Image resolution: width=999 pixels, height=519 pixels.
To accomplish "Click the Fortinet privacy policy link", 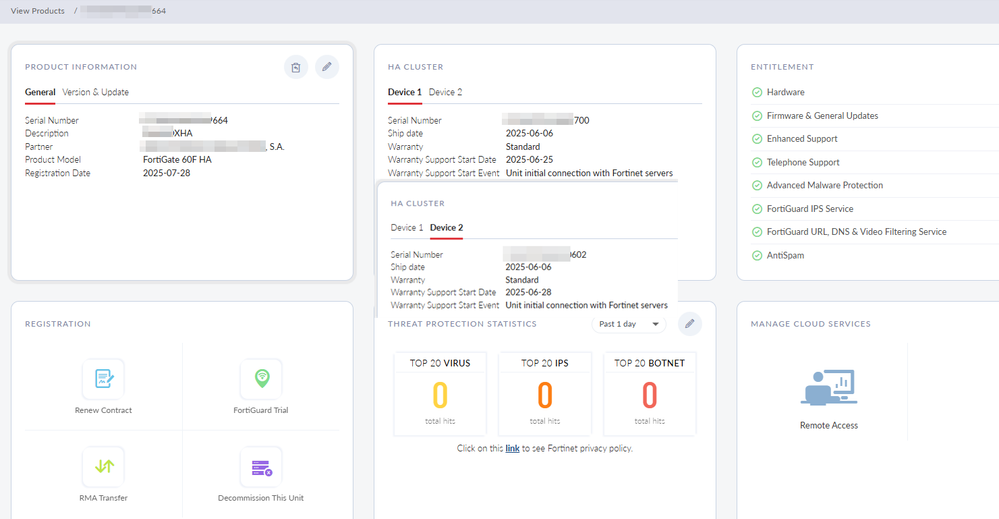I will pos(512,448).
